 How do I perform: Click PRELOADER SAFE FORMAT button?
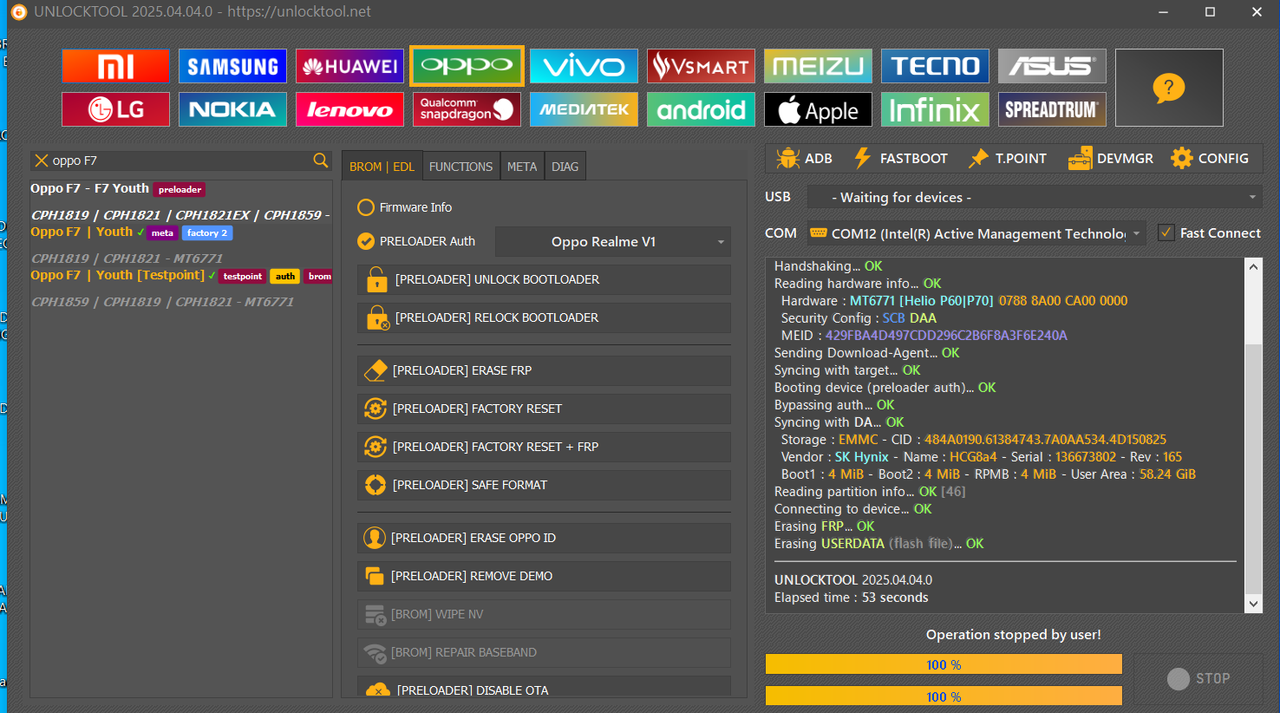544,485
